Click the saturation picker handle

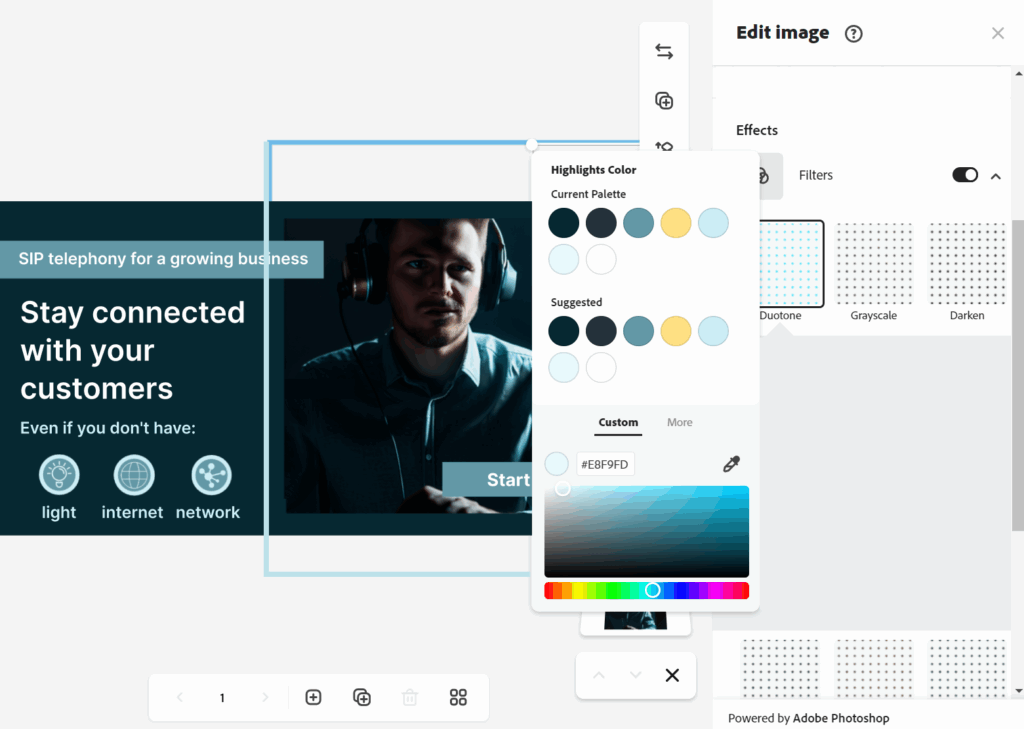pyautogui.click(x=562, y=489)
